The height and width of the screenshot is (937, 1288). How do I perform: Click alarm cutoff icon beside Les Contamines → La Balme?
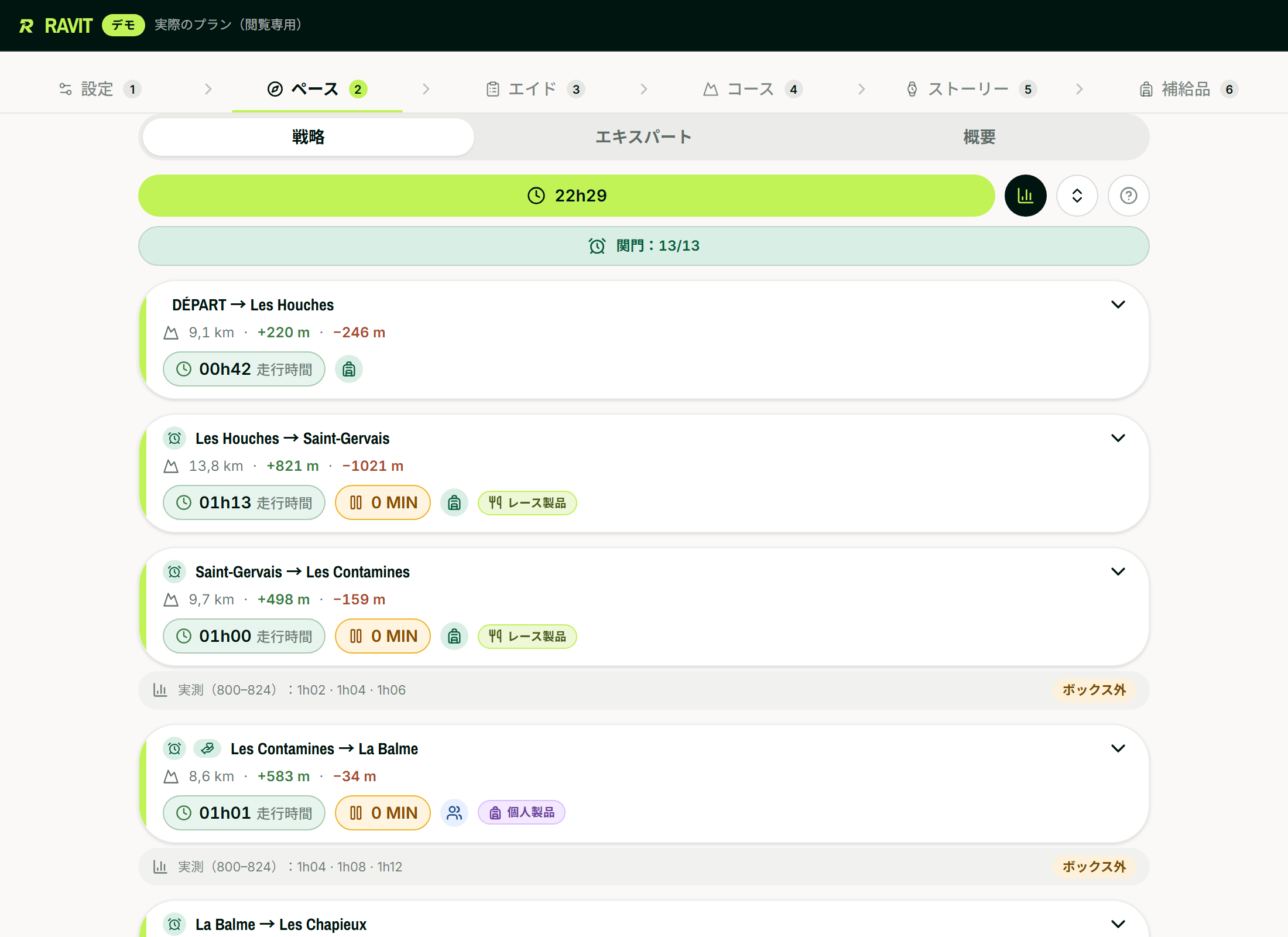click(174, 748)
